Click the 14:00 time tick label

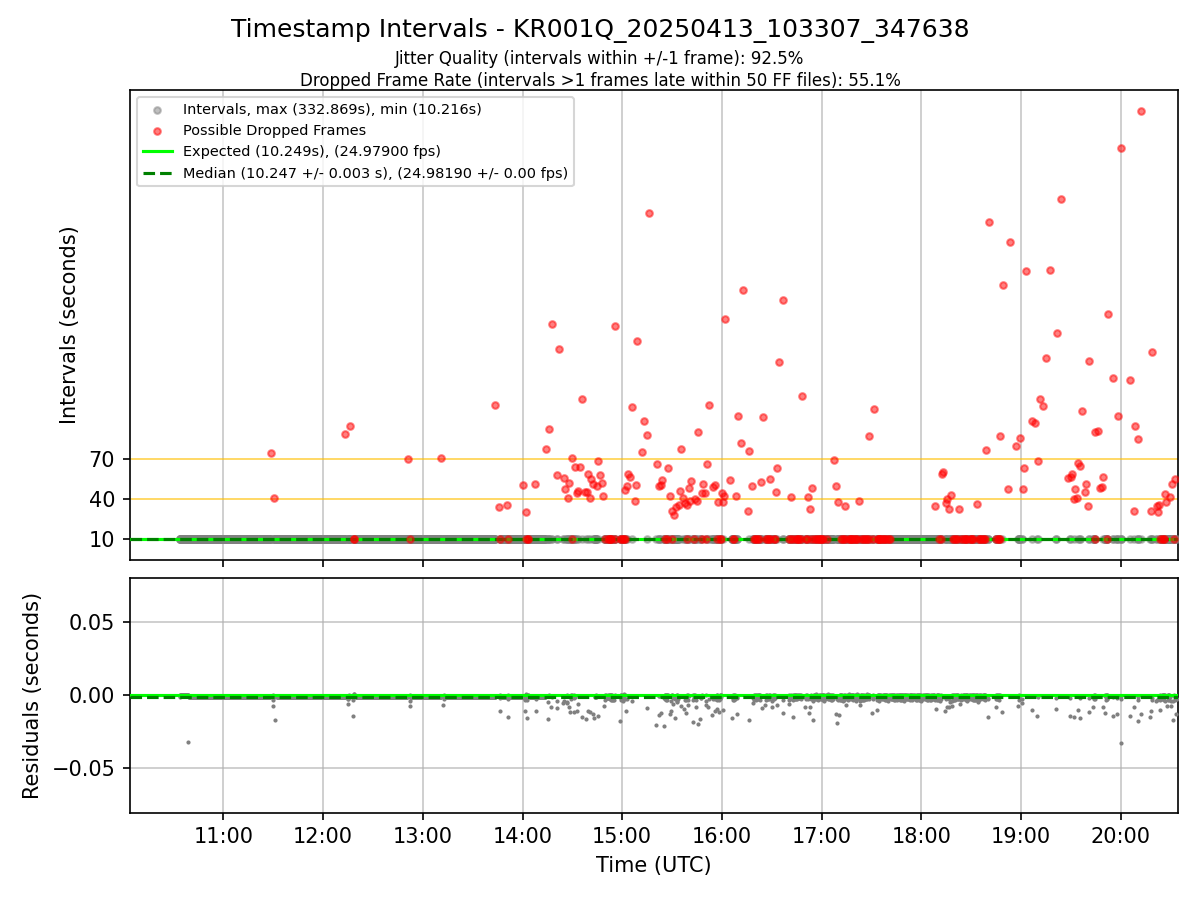[x=523, y=835]
